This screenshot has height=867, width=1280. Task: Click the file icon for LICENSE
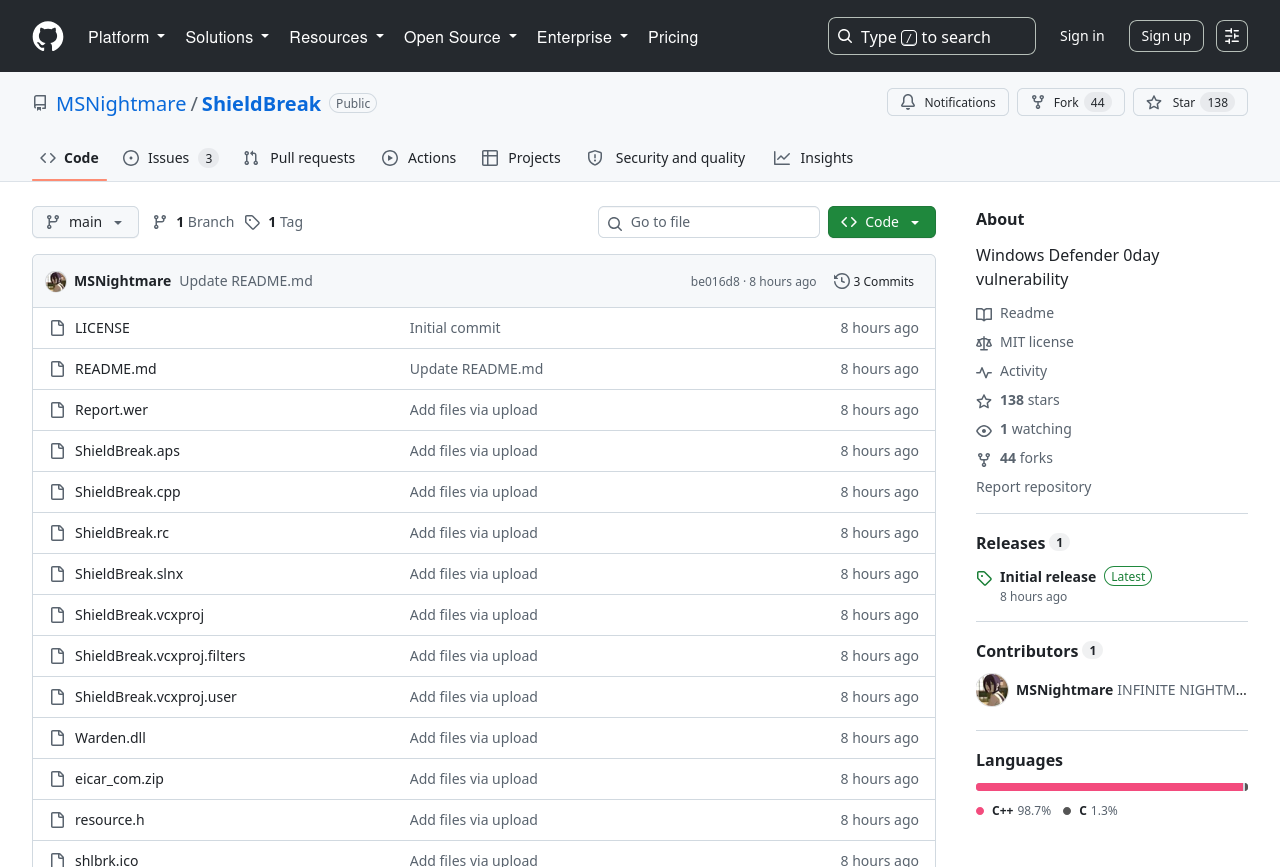point(58,328)
